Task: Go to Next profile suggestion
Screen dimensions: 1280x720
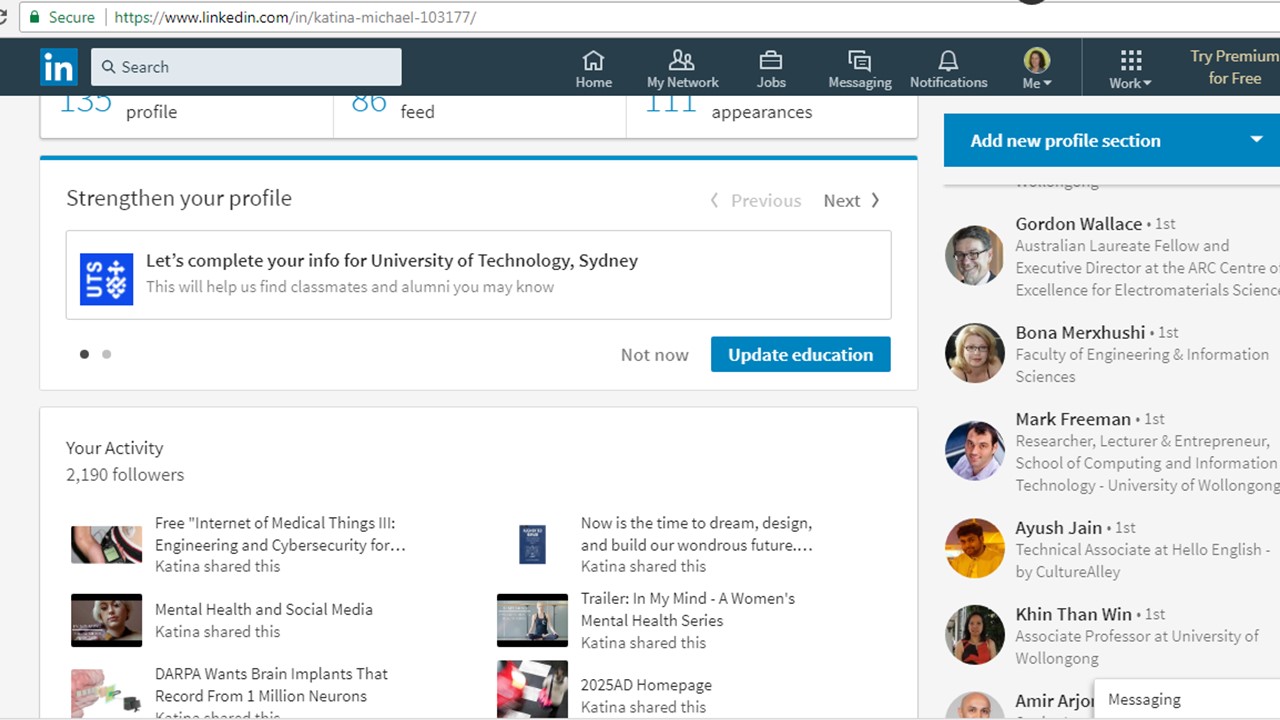Action: point(852,200)
